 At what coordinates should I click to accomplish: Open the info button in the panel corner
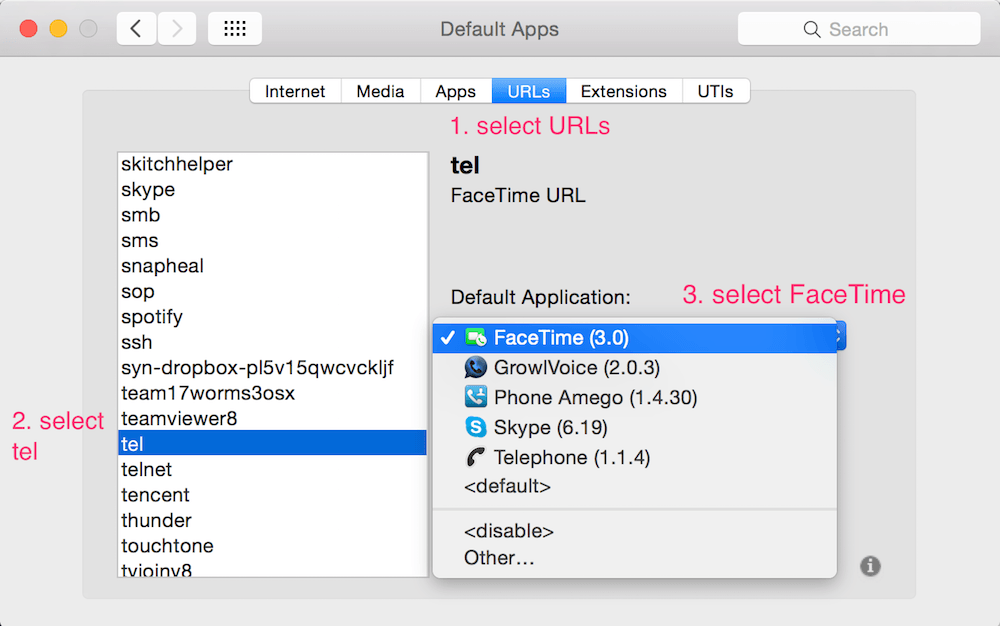click(870, 566)
